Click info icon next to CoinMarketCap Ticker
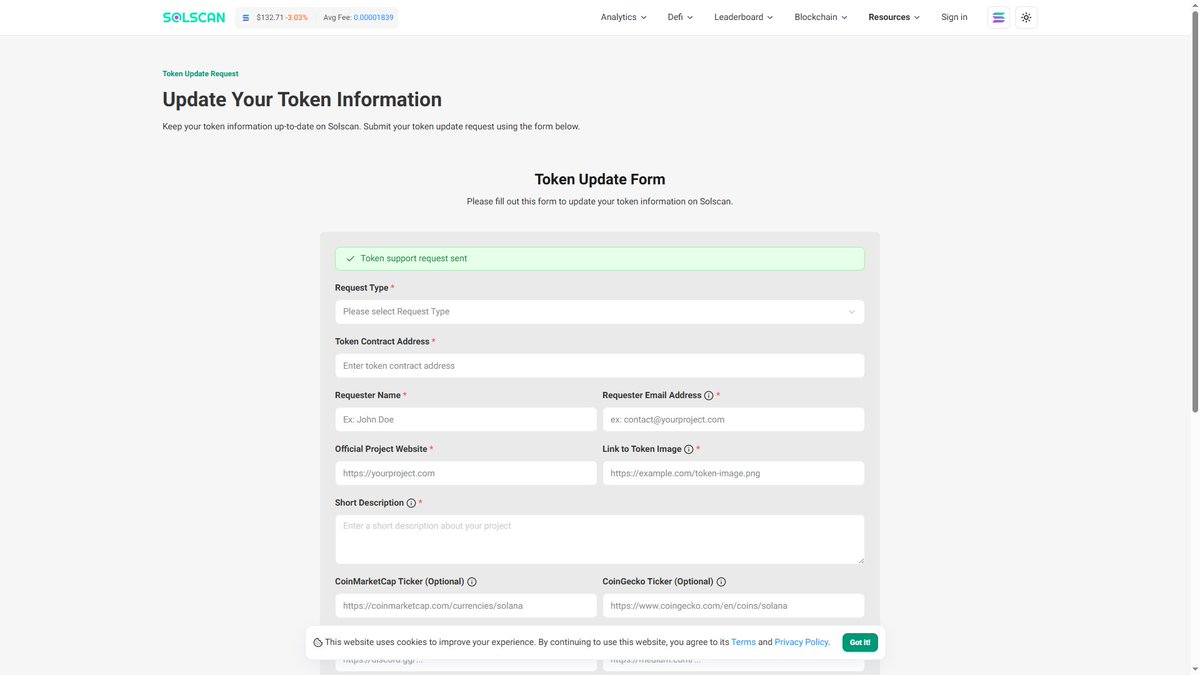This screenshot has height=675, width=1200. 472,582
